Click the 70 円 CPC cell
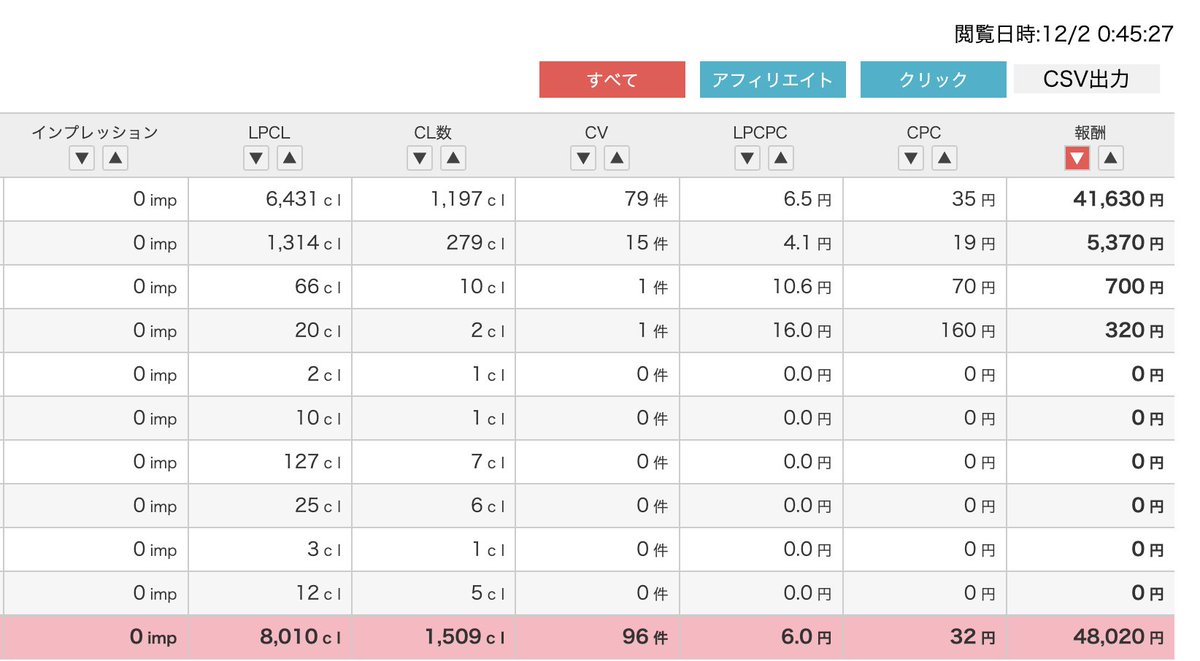This screenshot has height=661, width=1200. coord(925,287)
